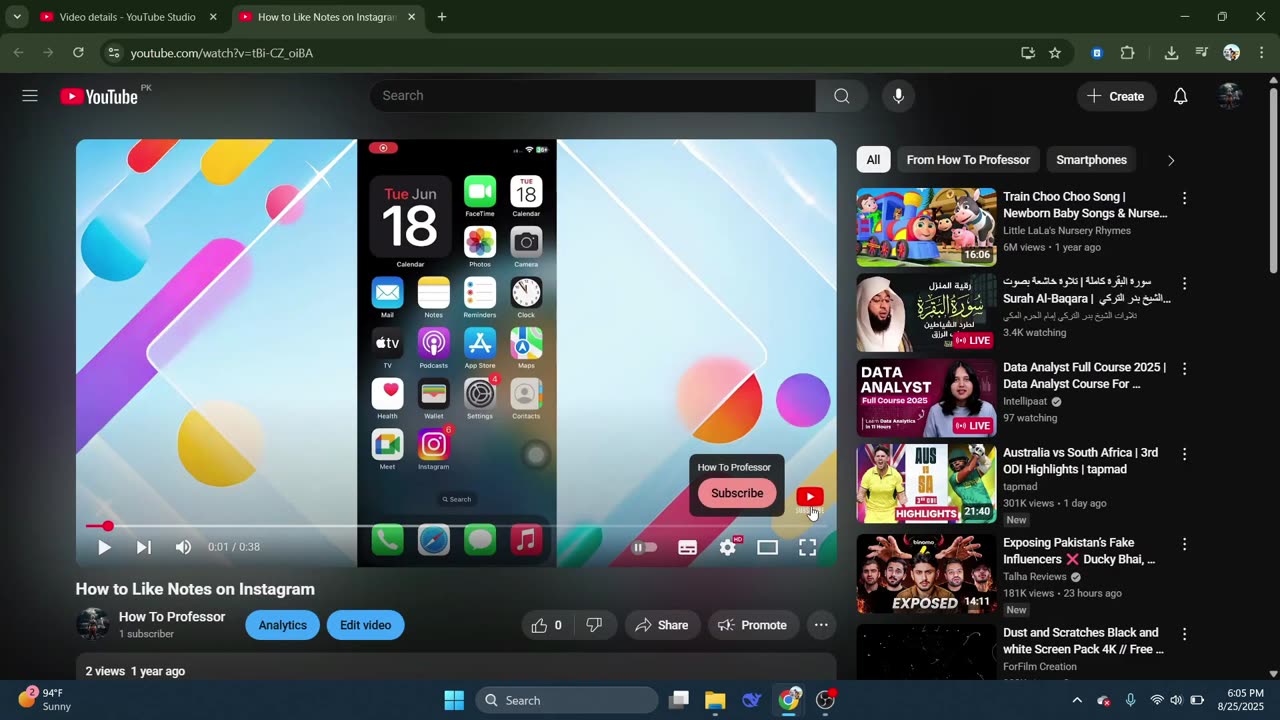Click the search magnifier button

click(842, 96)
